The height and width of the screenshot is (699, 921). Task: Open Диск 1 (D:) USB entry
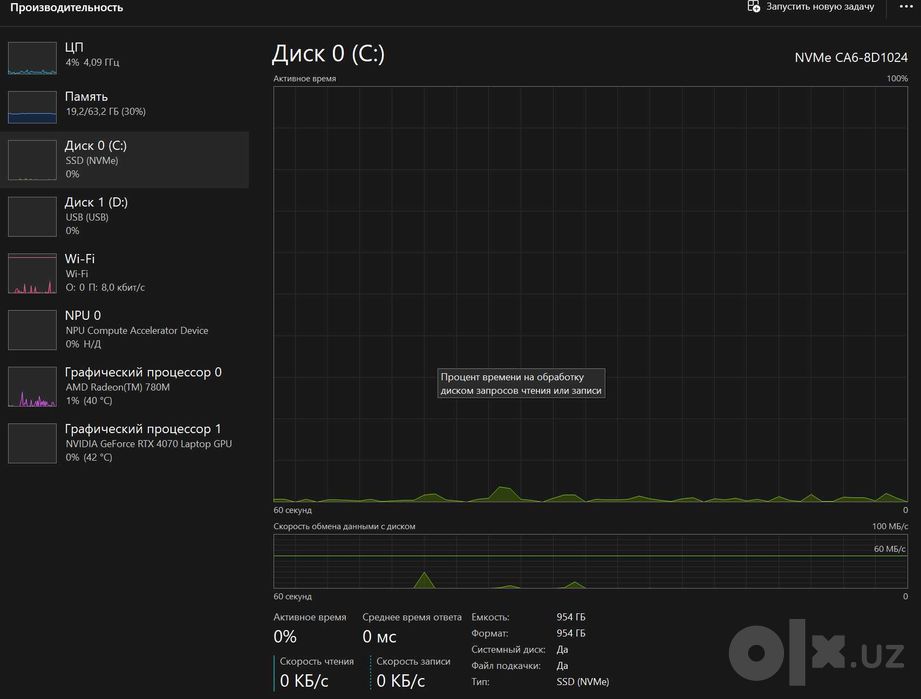tap(125, 216)
